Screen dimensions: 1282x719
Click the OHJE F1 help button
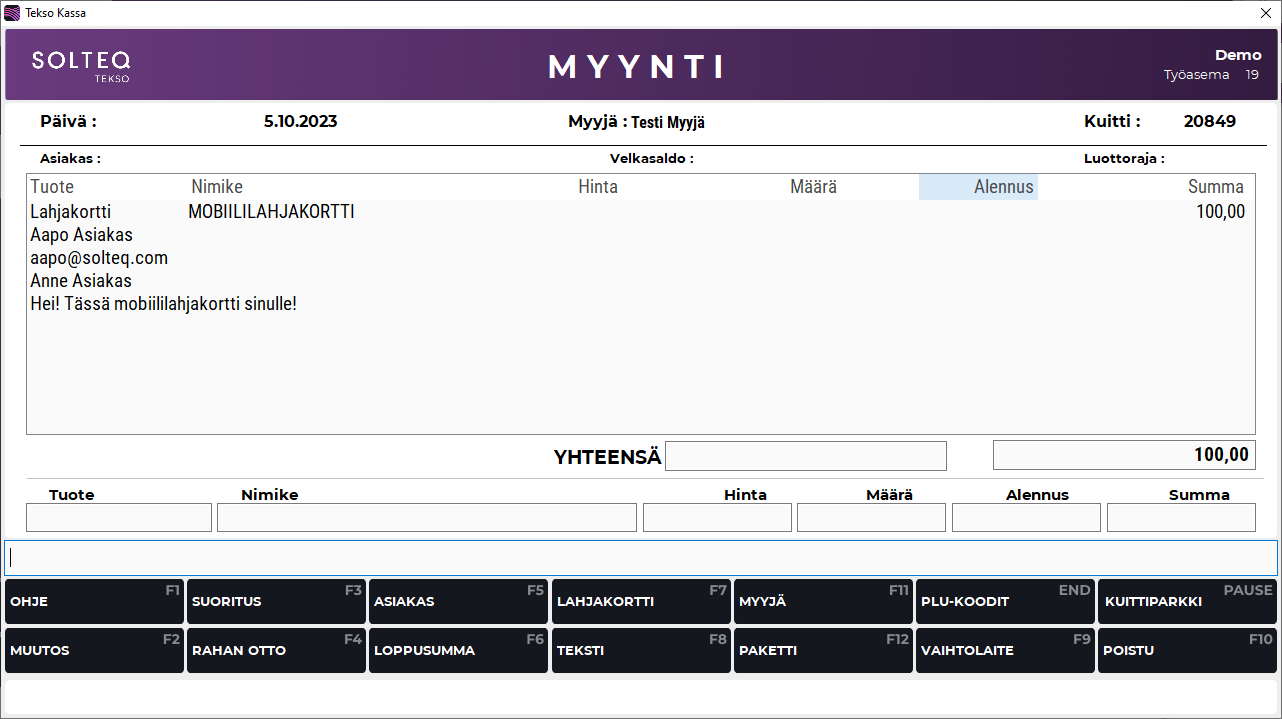pos(94,602)
